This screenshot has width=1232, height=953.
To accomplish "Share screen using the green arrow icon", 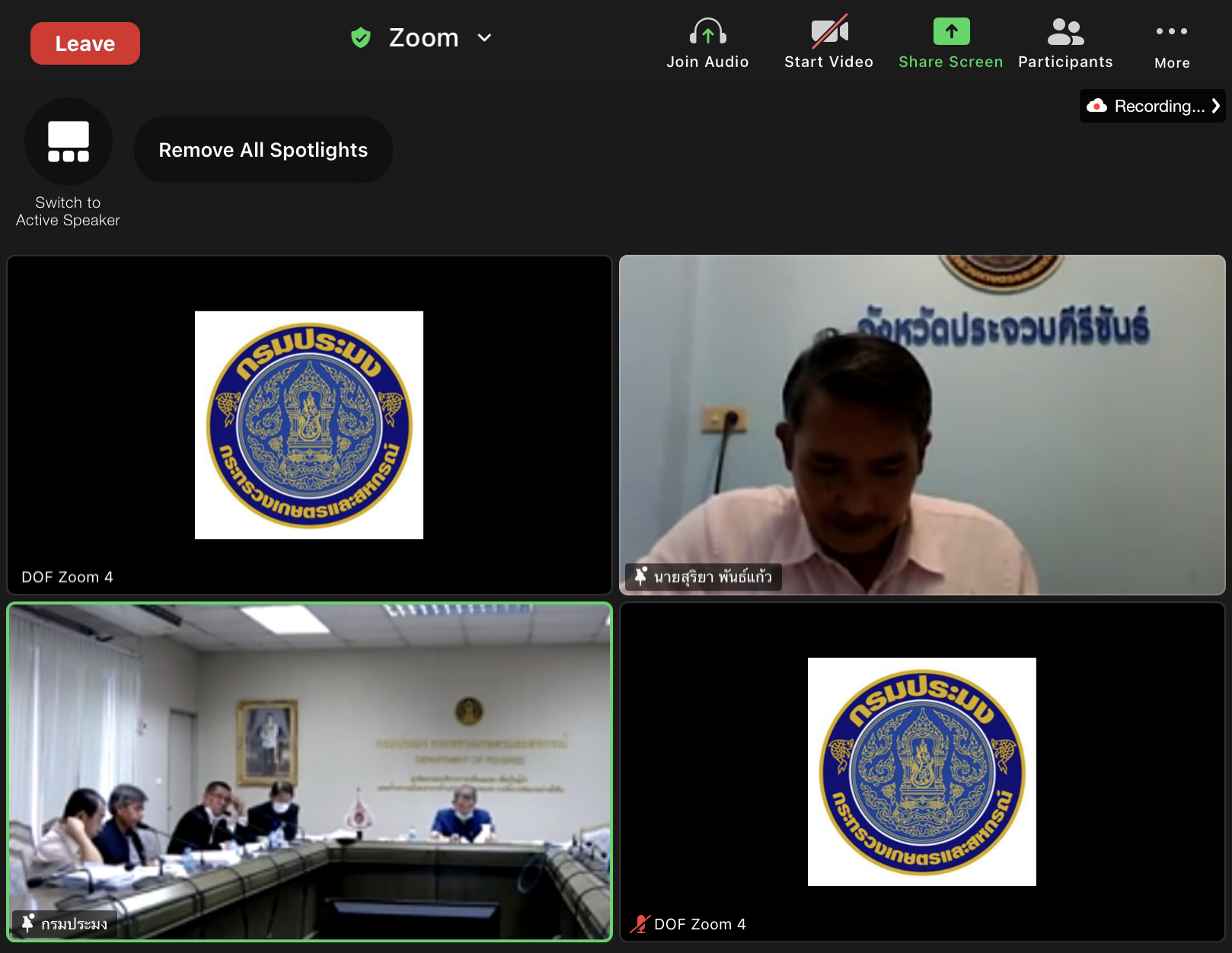I will 951,31.
